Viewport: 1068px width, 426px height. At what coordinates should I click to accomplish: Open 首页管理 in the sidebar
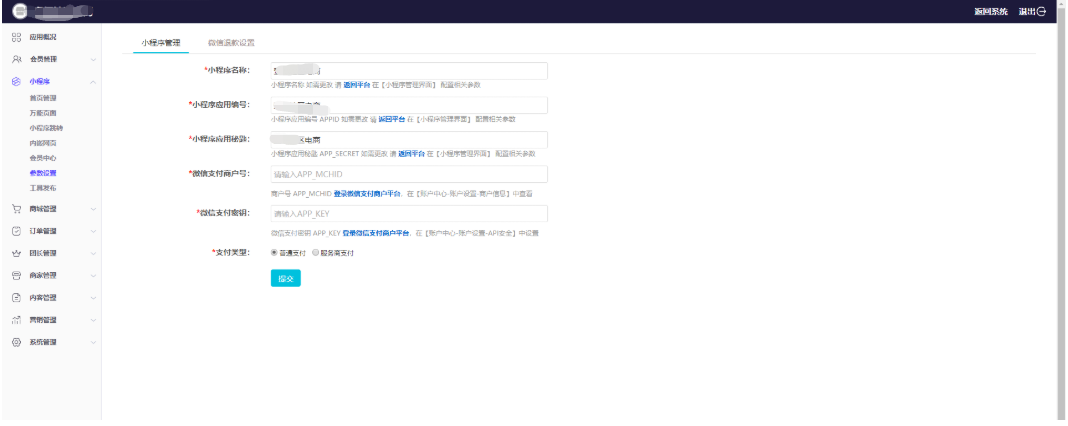pyautogui.click(x=43, y=98)
